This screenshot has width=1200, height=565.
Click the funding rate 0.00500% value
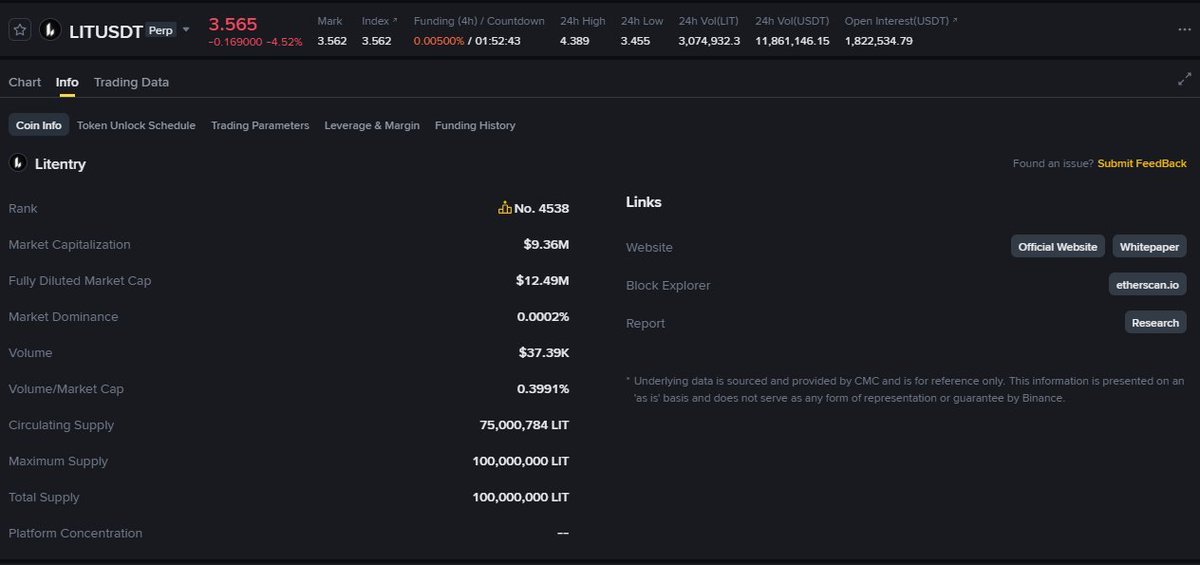coord(439,41)
